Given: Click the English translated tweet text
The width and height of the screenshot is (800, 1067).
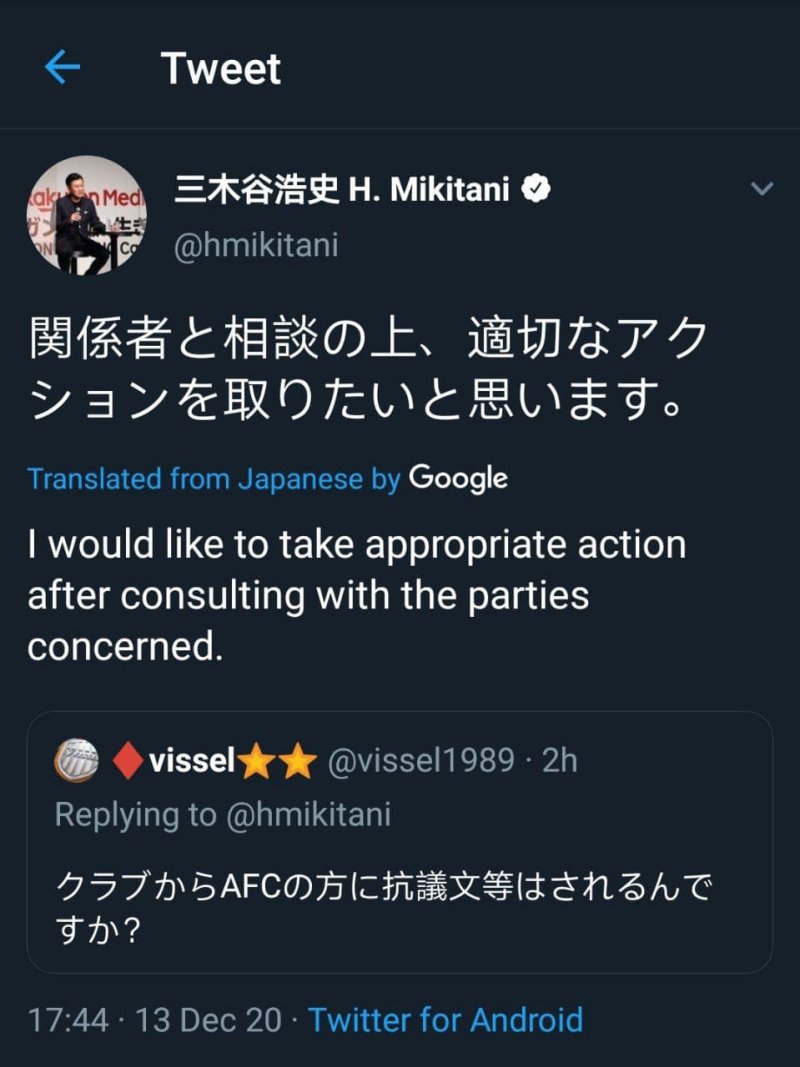Looking at the screenshot, I should pos(356,596).
